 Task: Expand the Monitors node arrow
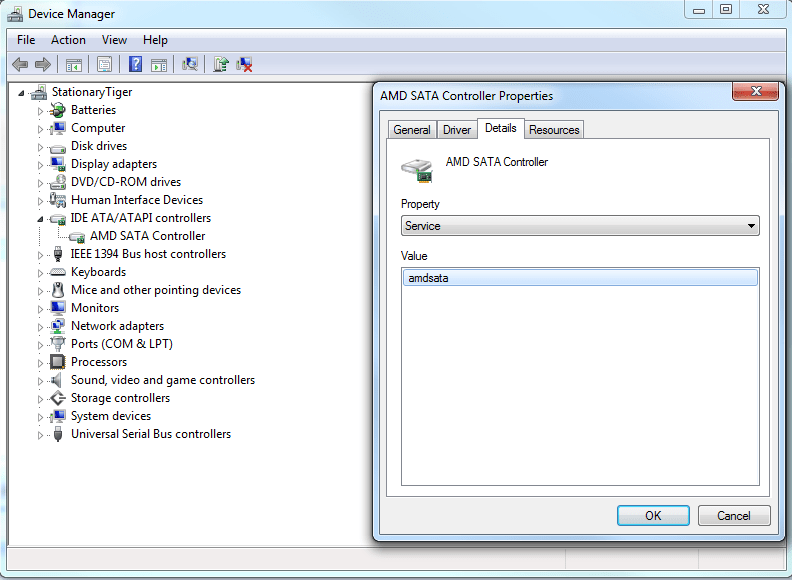click(40, 309)
